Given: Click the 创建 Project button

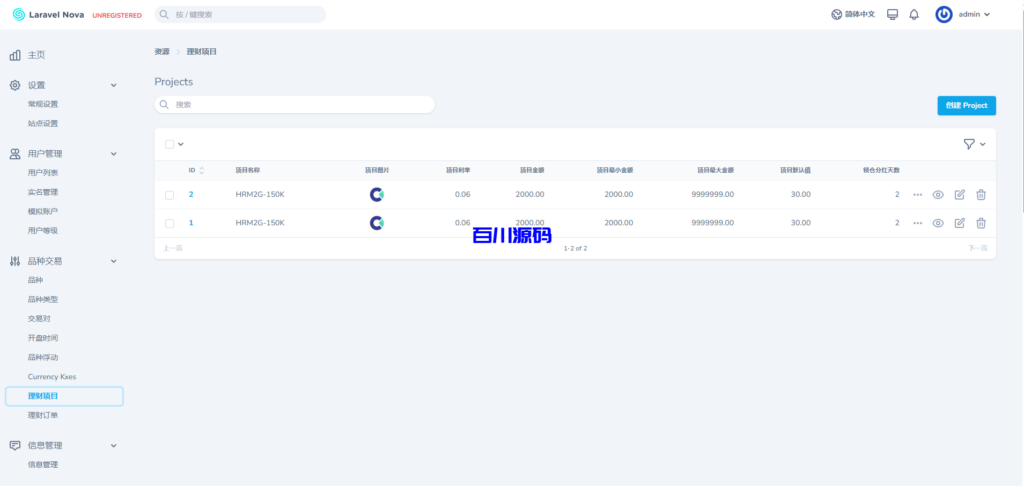Looking at the screenshot, I should click(966, 105).
